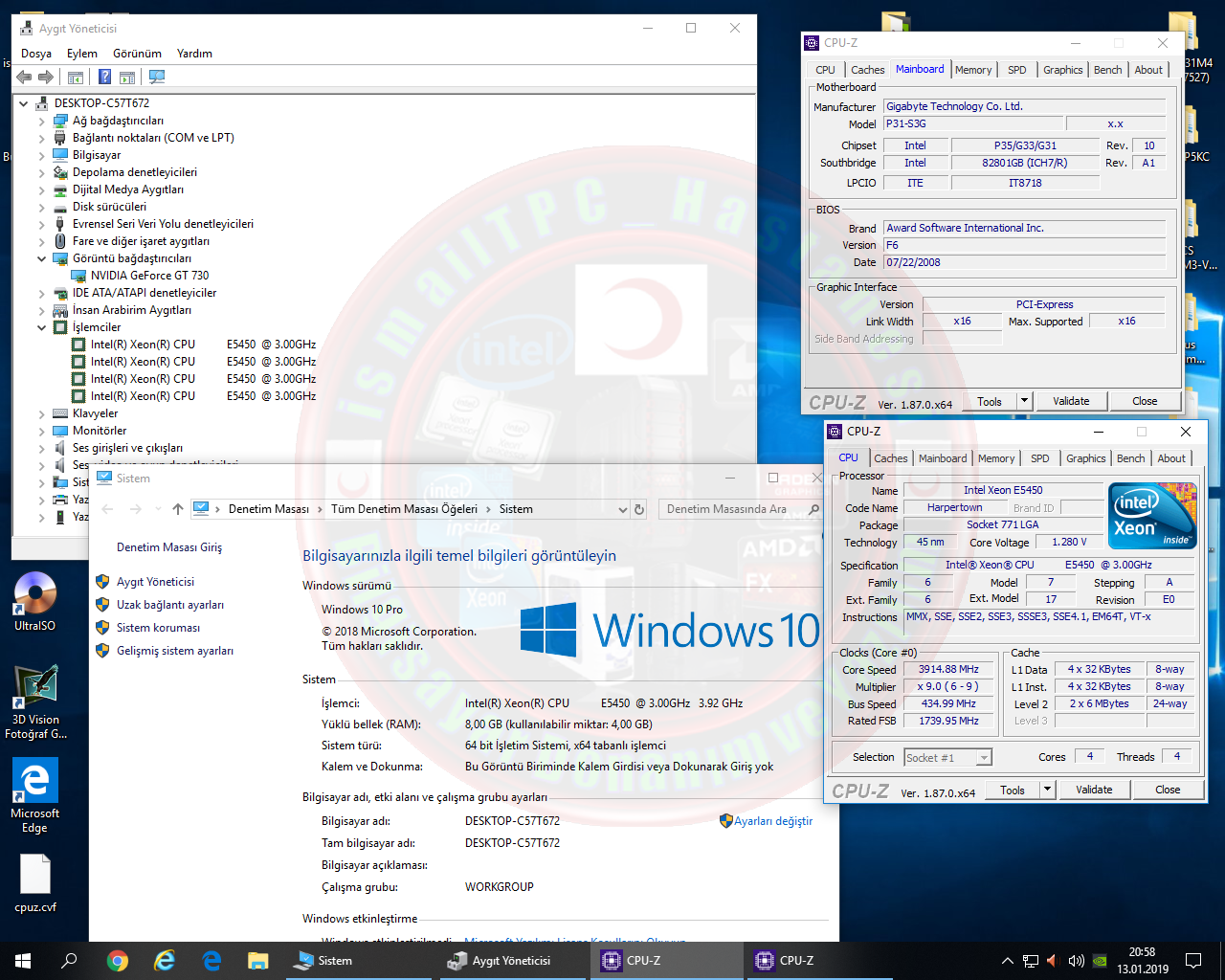Collapse the DESKTOP-C57T672 root node
The width and height of the screenshot is (1225, 980).
(x=24, y=103)
